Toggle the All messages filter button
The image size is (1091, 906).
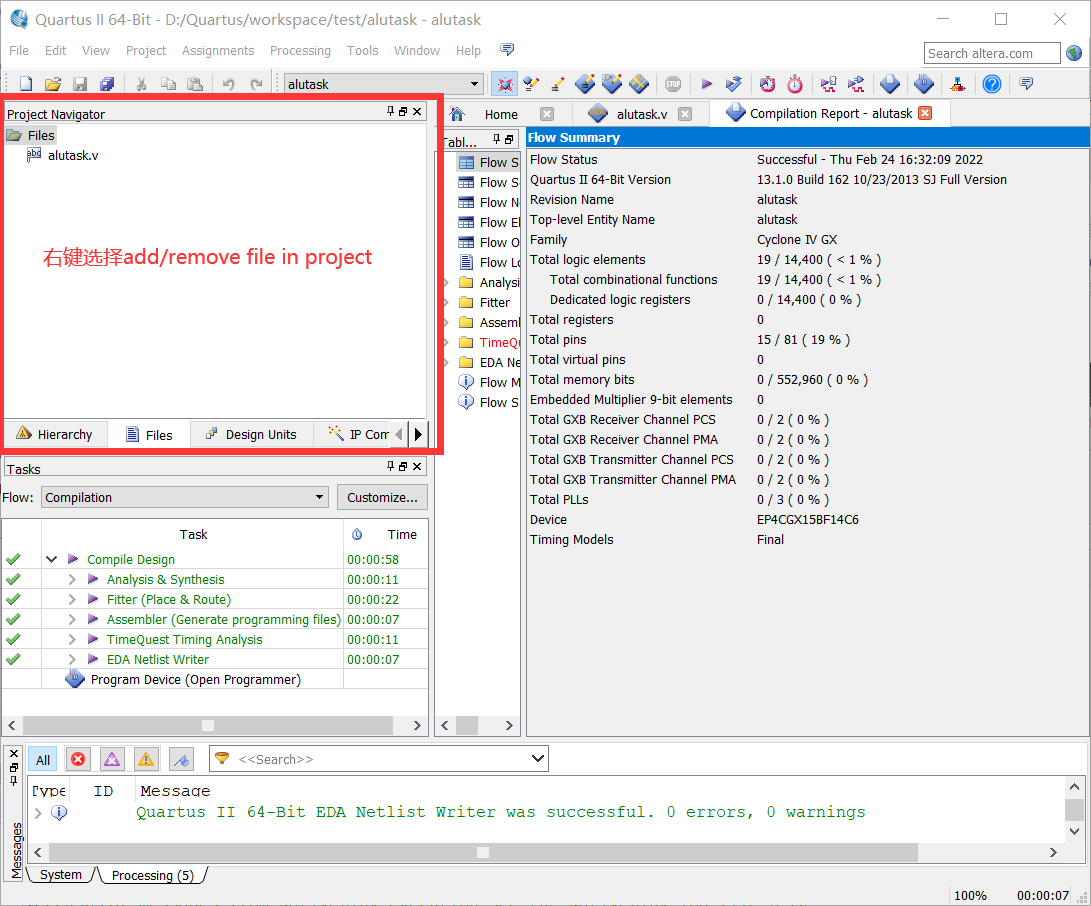tap(42, 759)
